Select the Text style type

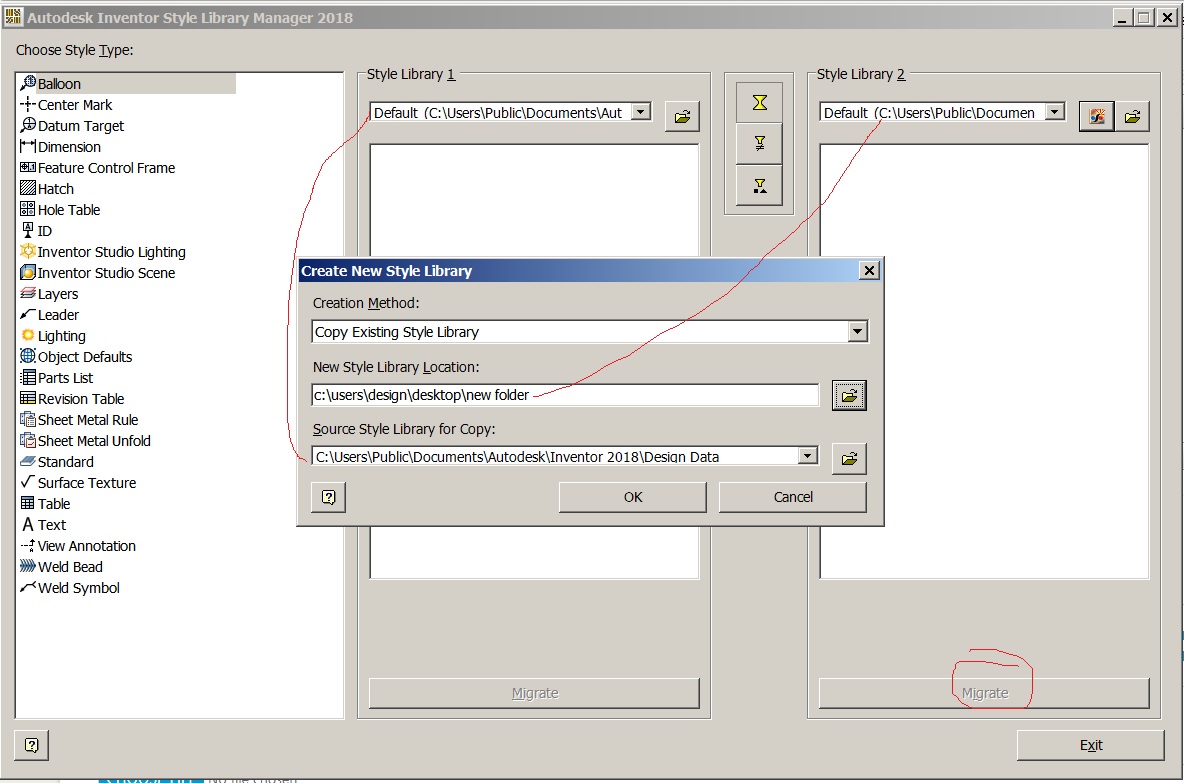click(x=44, y=525)
